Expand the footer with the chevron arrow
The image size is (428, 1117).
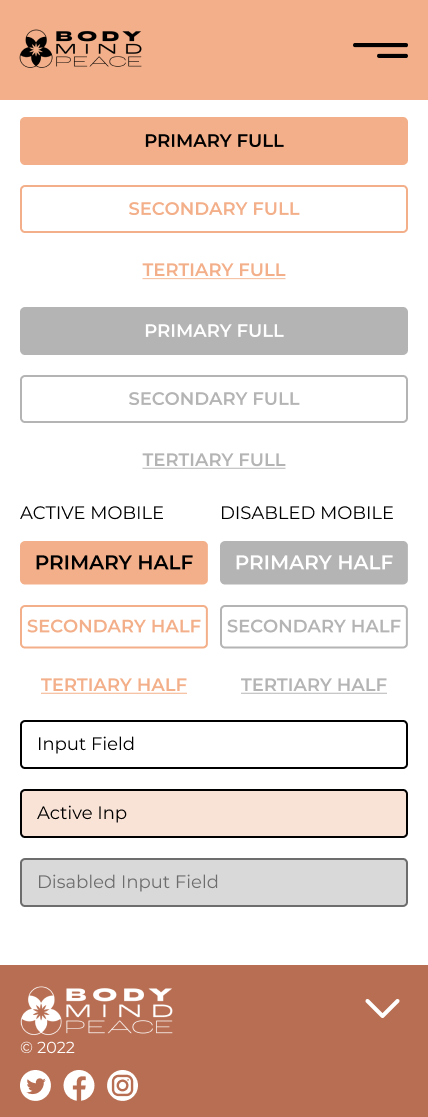pyautogui.click(x=382, y=1008)
